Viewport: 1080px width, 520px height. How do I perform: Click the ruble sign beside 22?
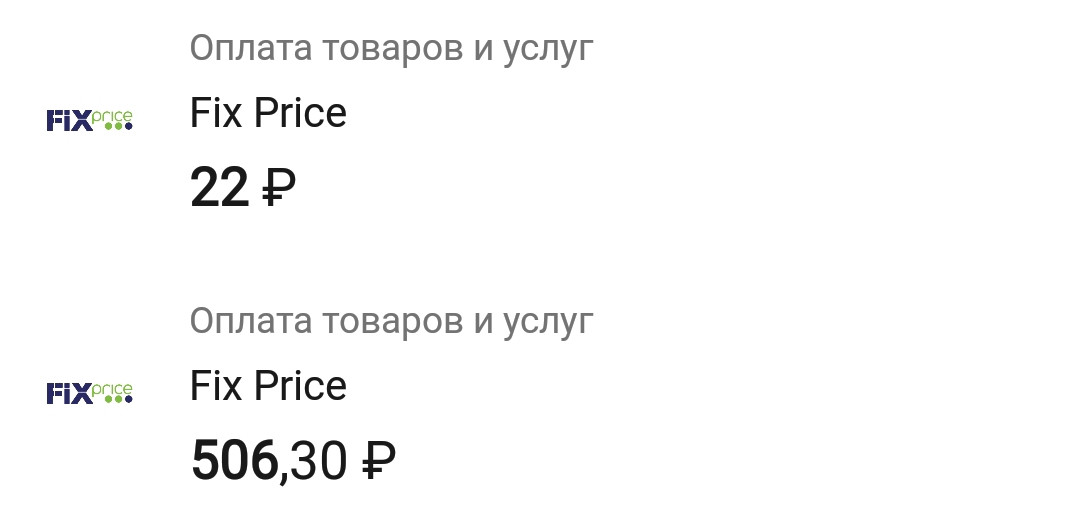click(x=279, y=187)
